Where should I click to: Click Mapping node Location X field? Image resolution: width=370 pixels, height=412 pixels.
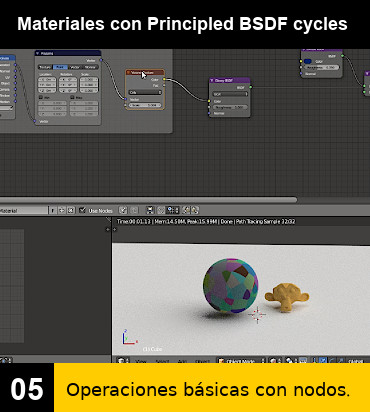point(47,80)
